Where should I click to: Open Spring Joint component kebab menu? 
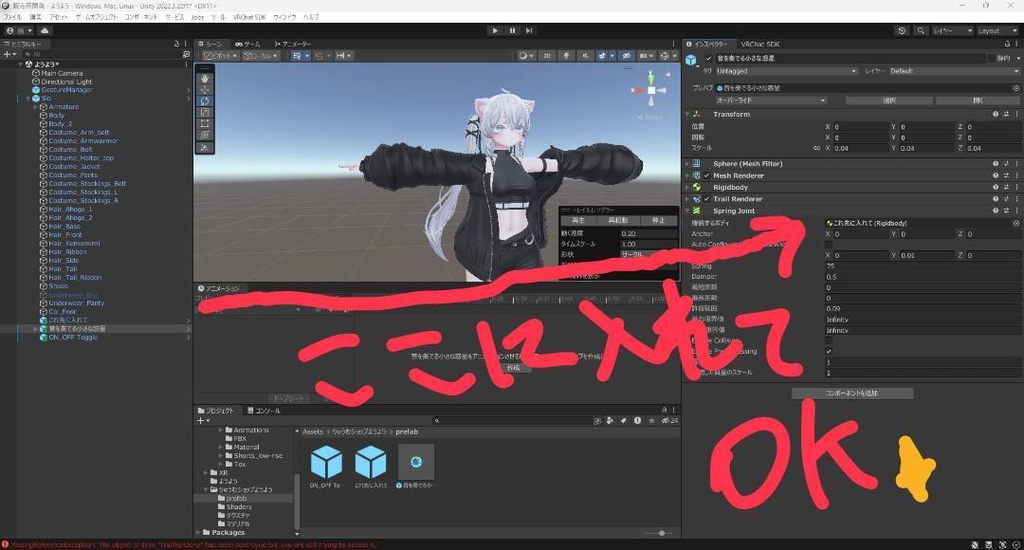(x=1016, y=211)
